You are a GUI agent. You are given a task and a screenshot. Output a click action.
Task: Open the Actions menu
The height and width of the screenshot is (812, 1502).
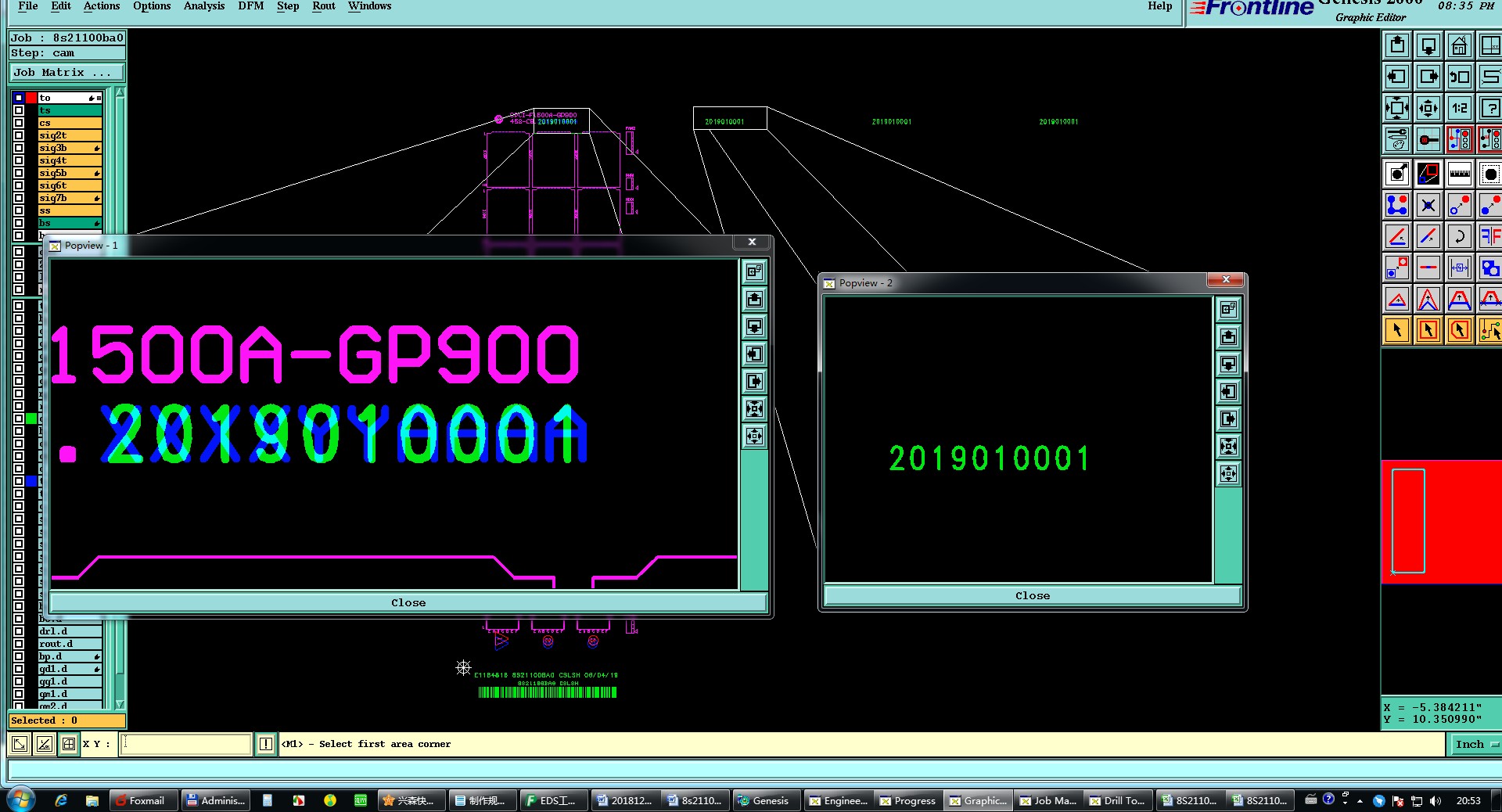(x=102, y=6)
